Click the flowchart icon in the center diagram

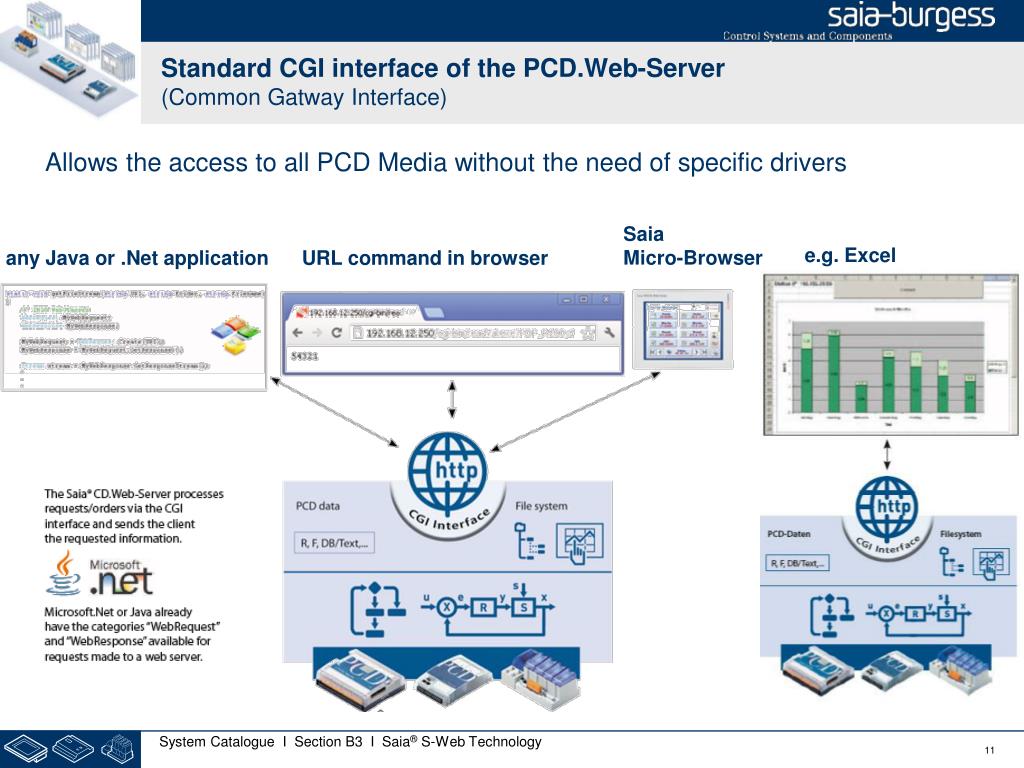377,609
